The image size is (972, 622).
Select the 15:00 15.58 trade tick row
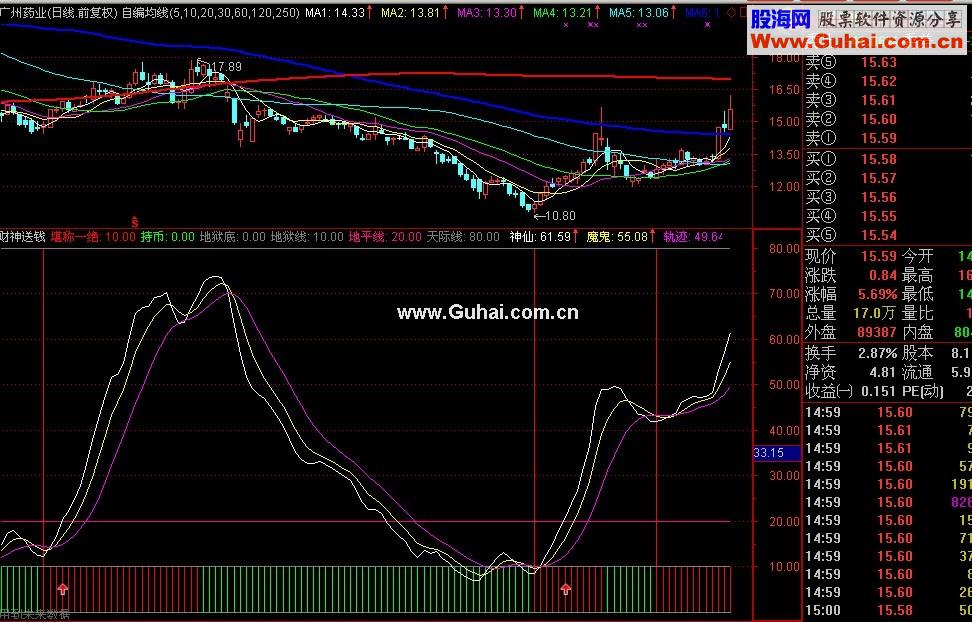click(888, 610)
